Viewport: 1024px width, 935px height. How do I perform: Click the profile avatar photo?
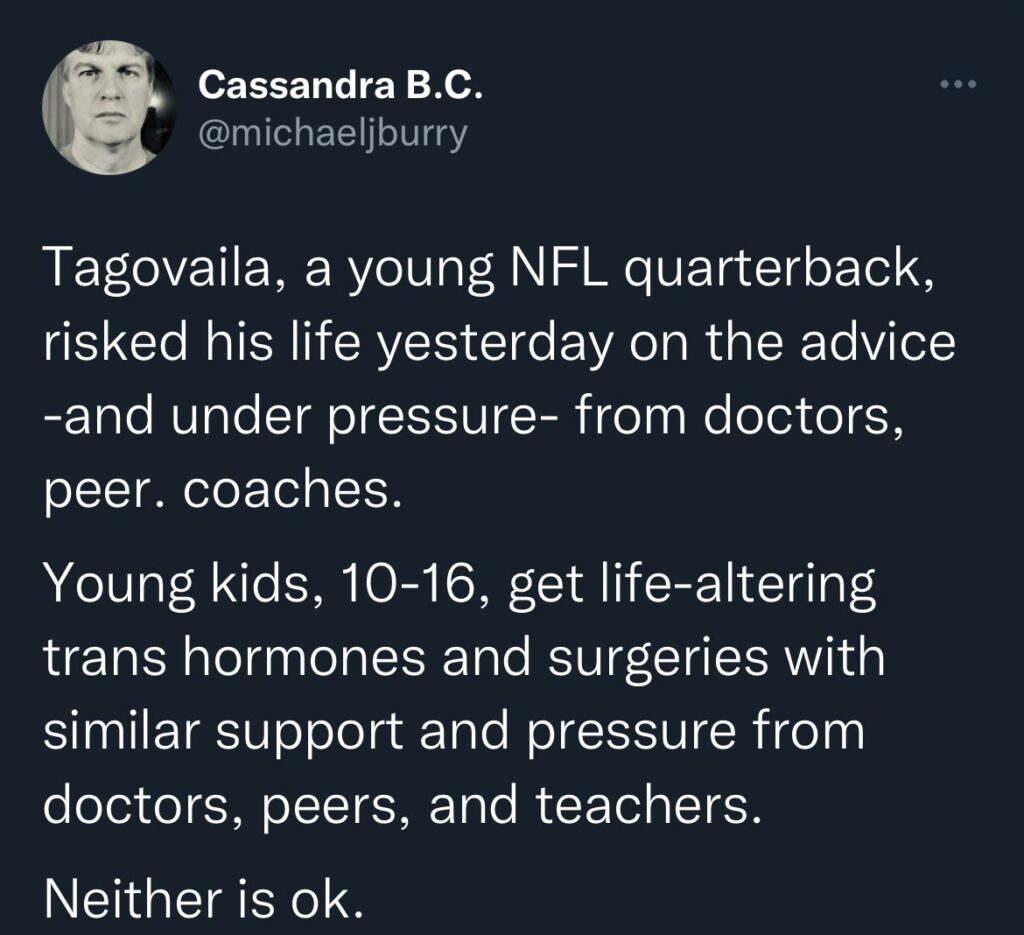click(x=108, y=107)
